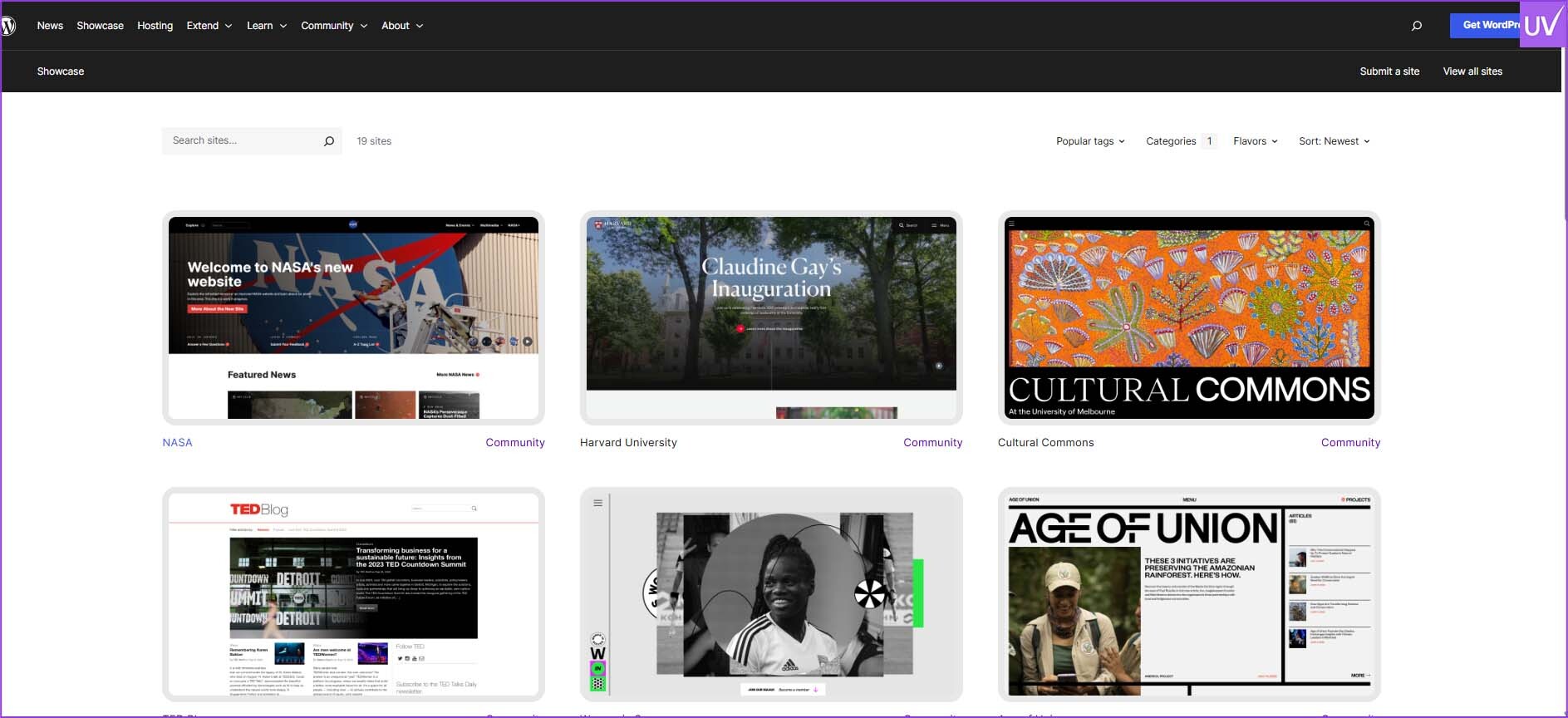The image size is (1568, 718).
Task: Open the NASA site thumbnail
Action: click(353, 317)
